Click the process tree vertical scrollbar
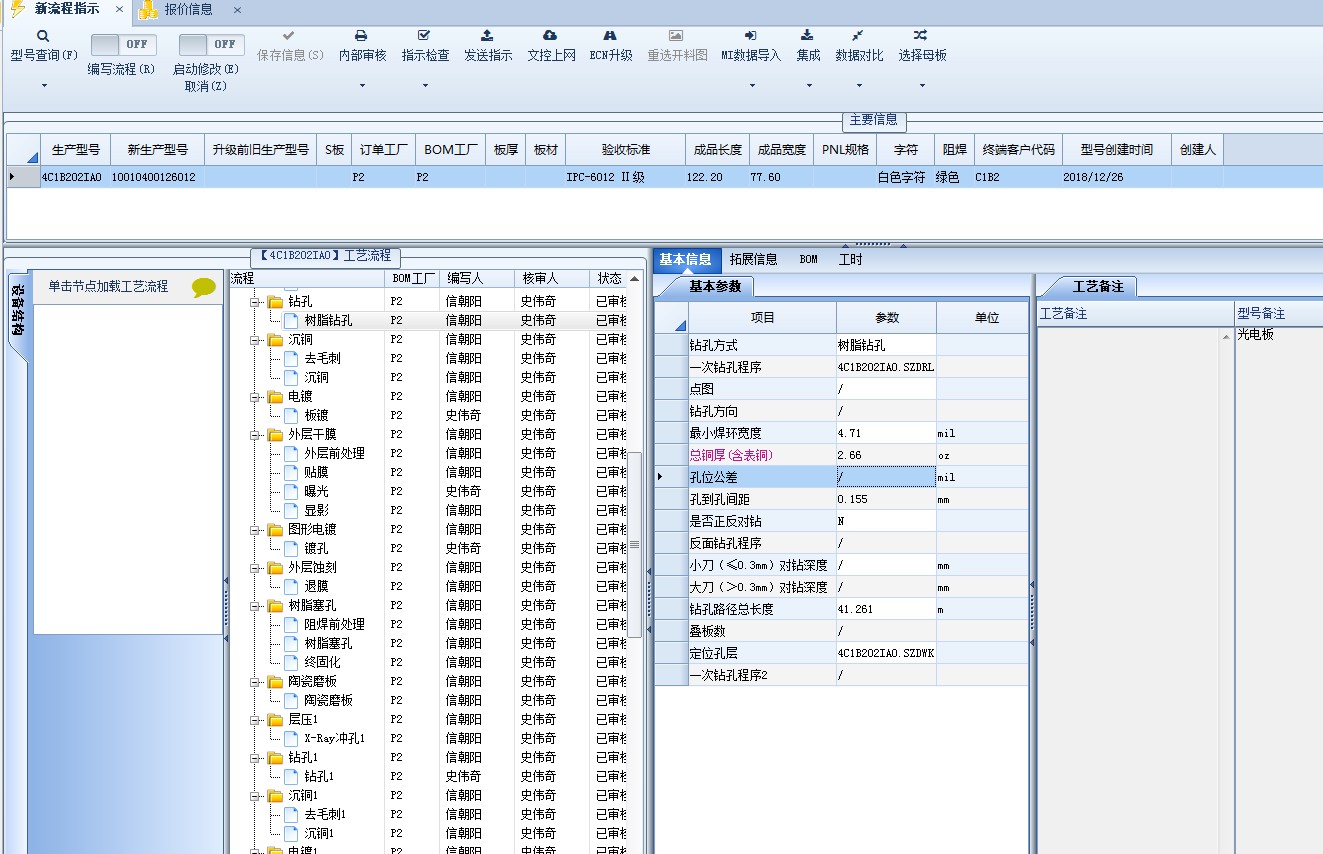1323x854 pixels. click(x=634, y=545)
